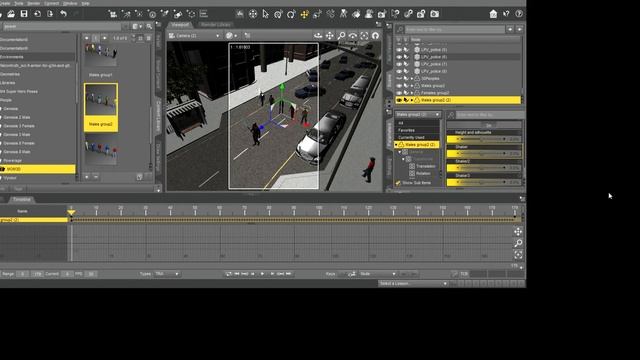Image resolution: width=640 pixels, height=360 pixels.
Task: Click the Home icon in top-right toolbar
Action: 493,14
